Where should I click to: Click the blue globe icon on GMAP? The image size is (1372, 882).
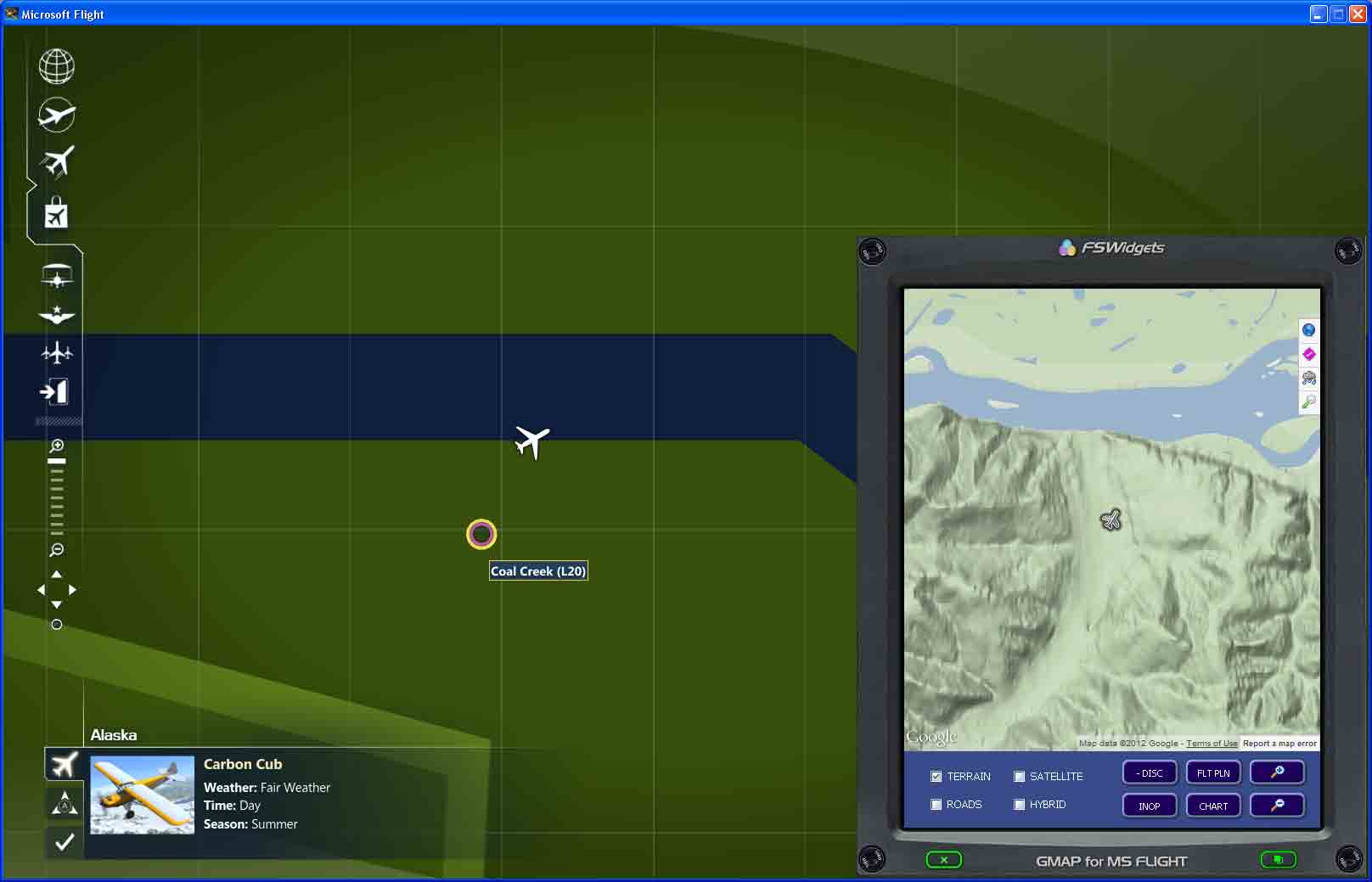coord(1309,330)
